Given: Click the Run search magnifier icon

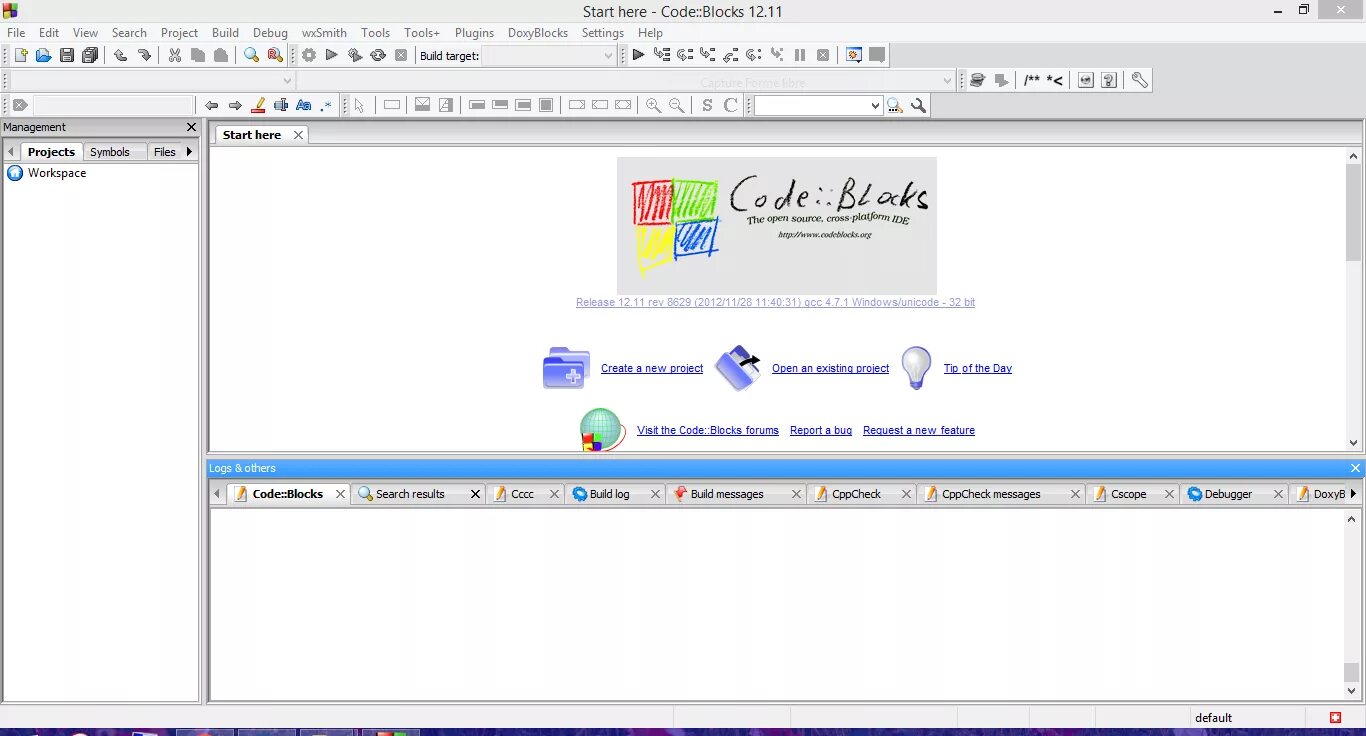Looking at the screenshot, I should pyautogui.click(x=895, y=105).
